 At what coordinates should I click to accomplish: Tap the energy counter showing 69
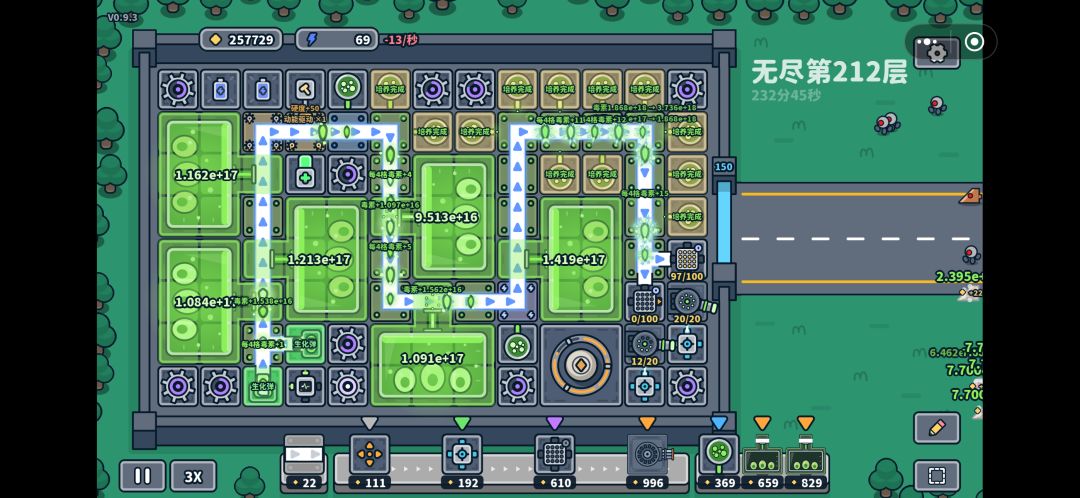[337, 39]
